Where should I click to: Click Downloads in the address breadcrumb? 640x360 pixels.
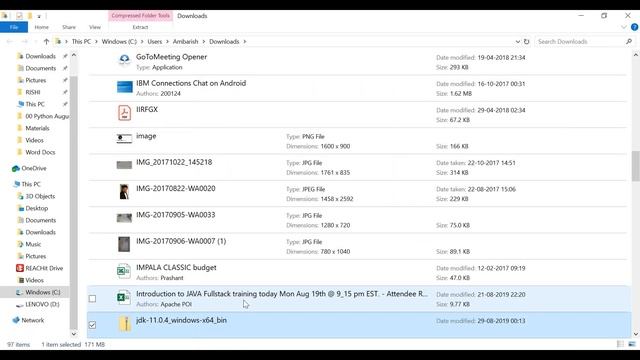point(224,42)
